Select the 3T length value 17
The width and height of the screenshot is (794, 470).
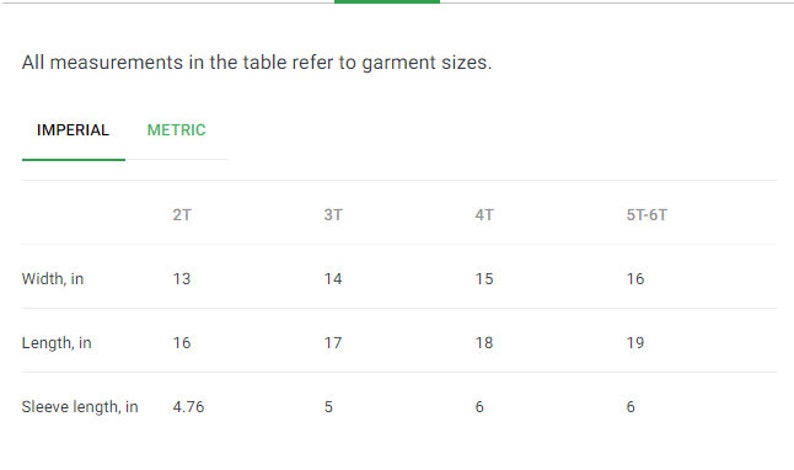pos(333,343)
